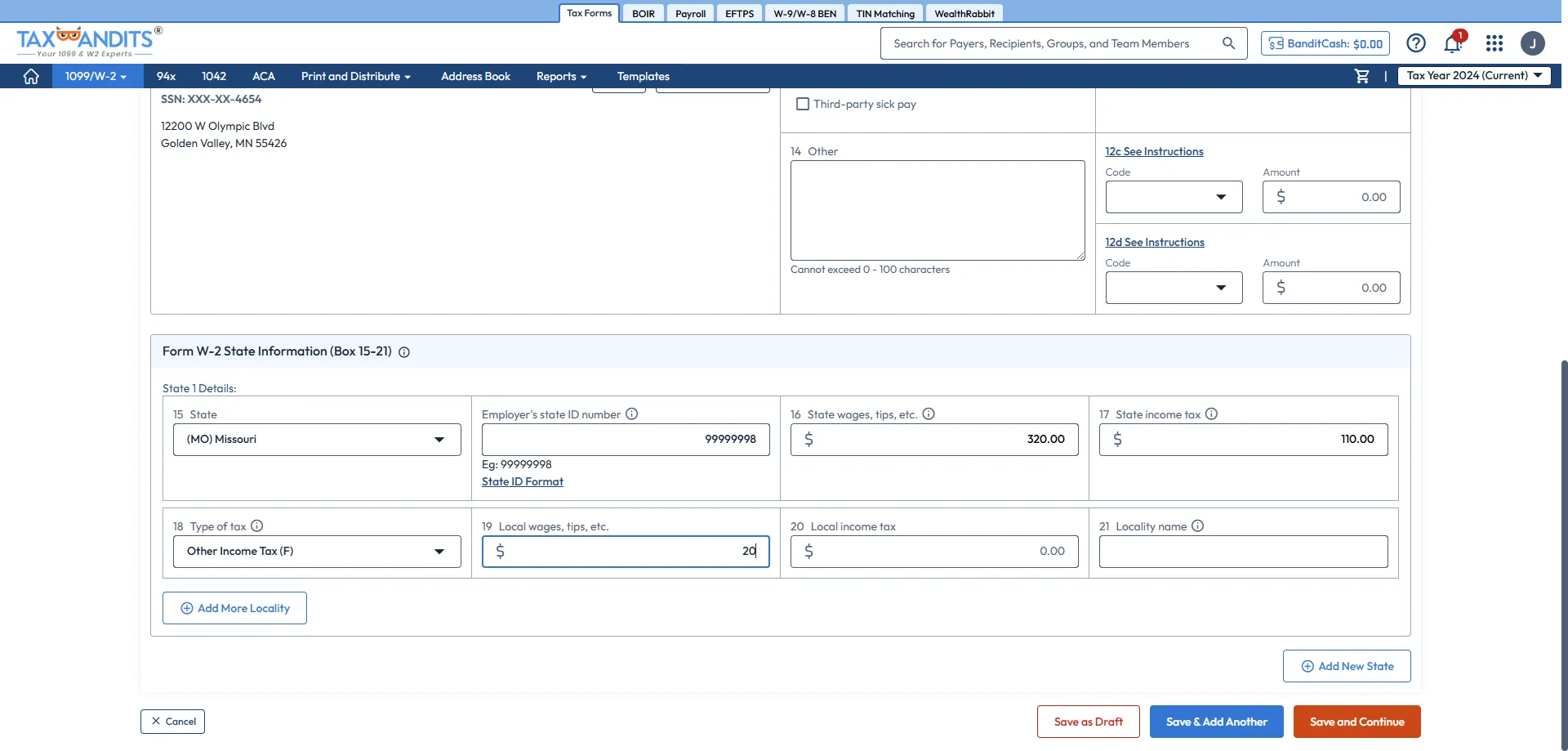
Task: Focus Local wages, tips field
Action: coord(626,552)
